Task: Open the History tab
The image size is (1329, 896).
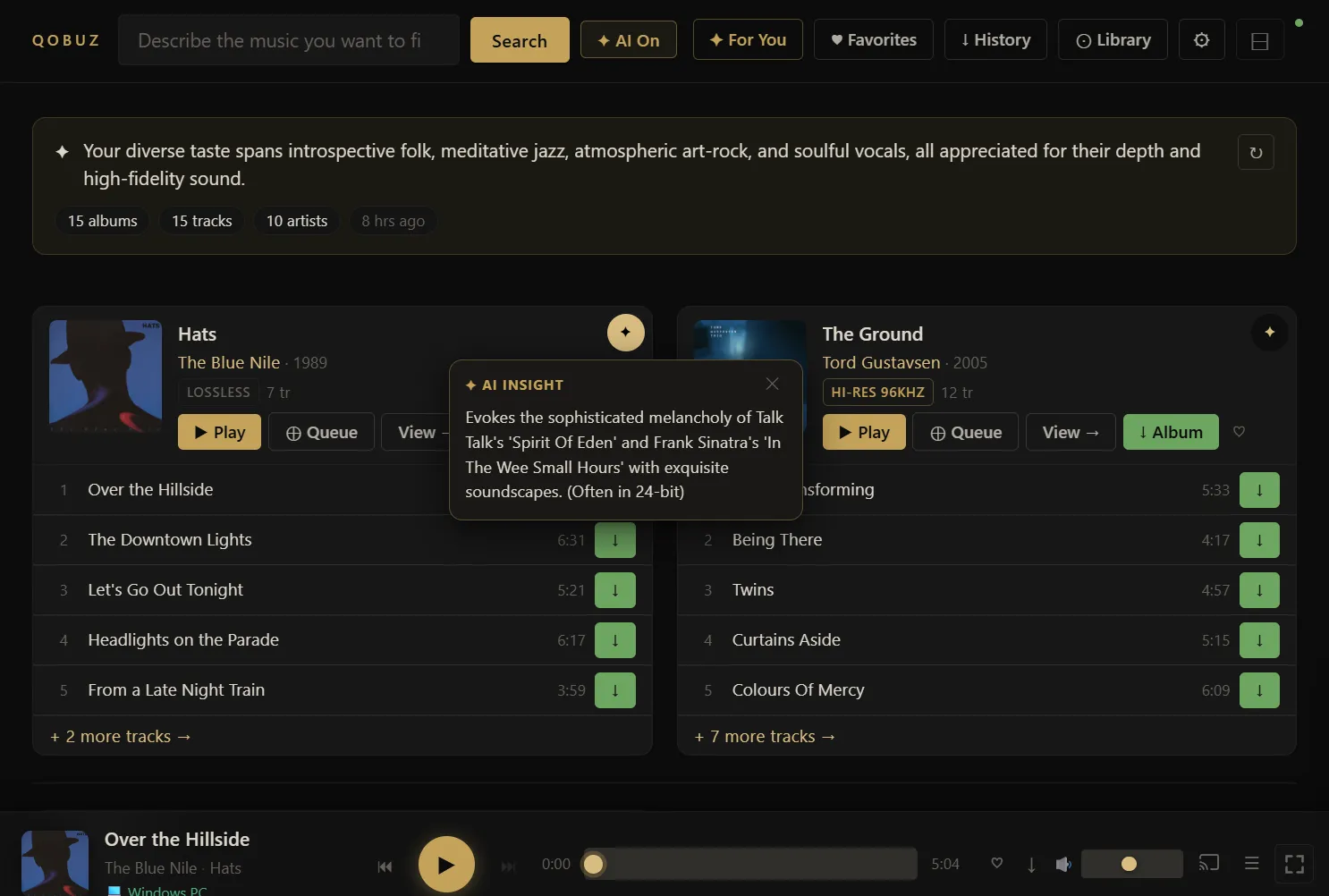Action: pos(995,40)
